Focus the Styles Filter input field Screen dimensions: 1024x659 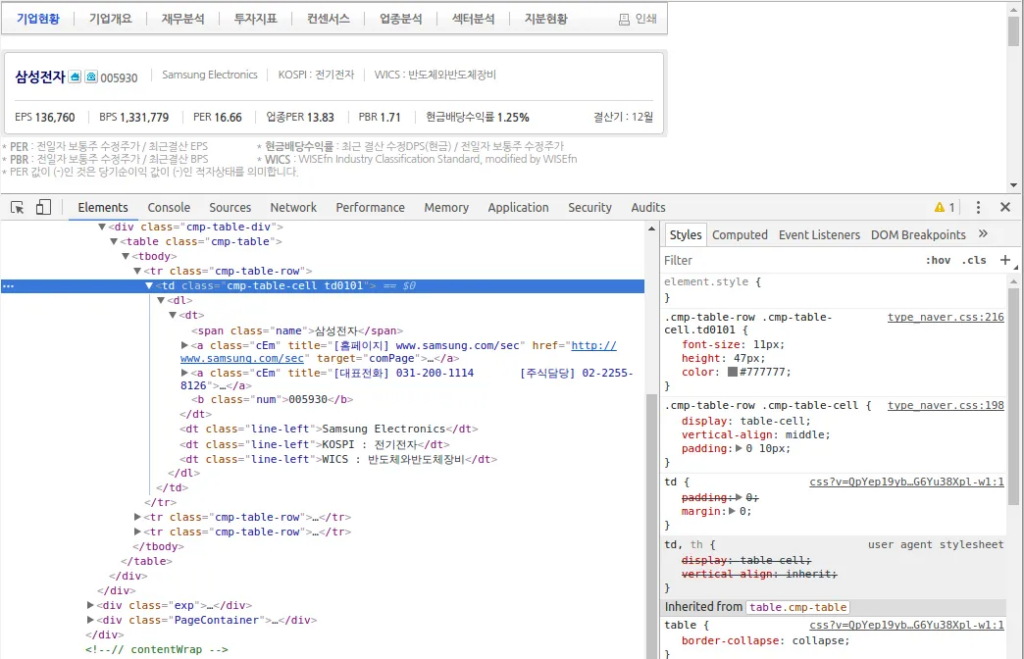(790, 260)
